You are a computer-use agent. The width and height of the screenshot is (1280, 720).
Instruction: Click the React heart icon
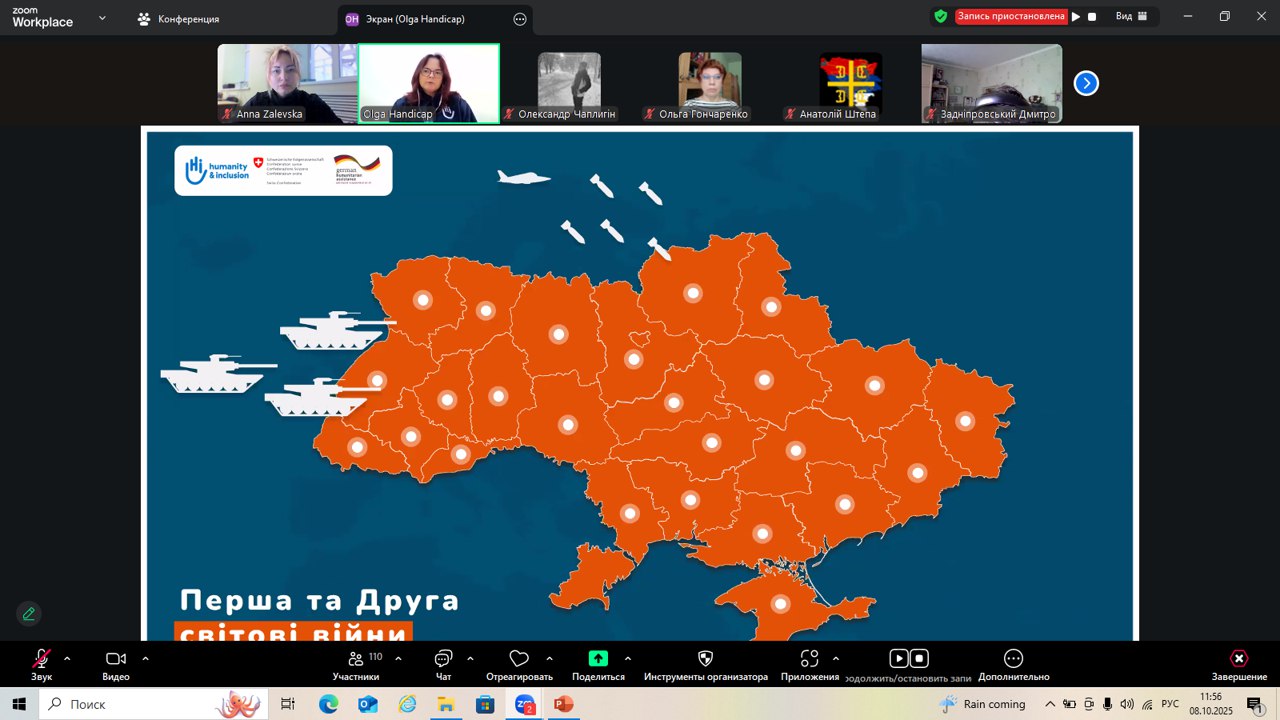(x=519, y=659)
